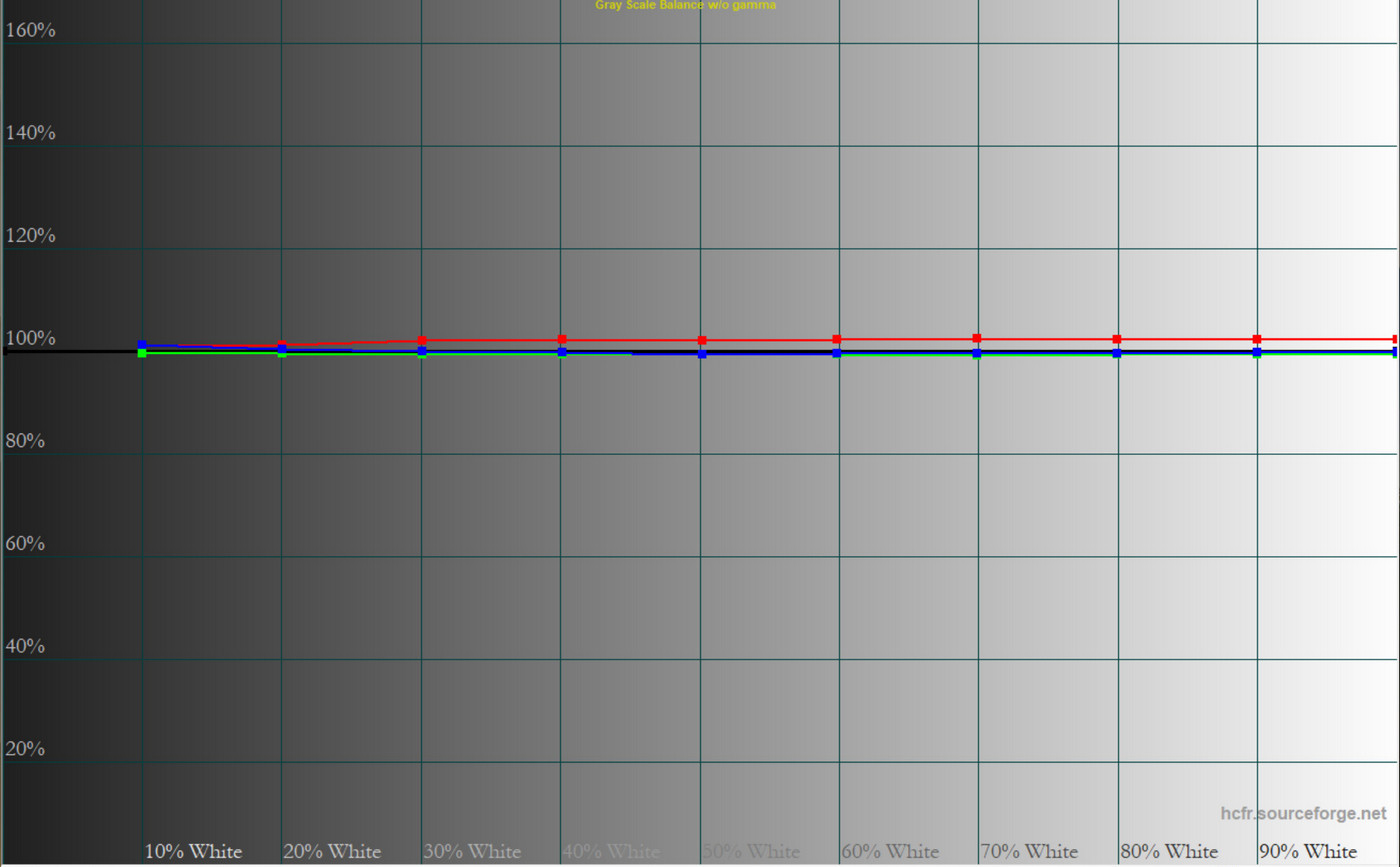
Task: Click the red data point at 20% White
Action: click(282, 345)
